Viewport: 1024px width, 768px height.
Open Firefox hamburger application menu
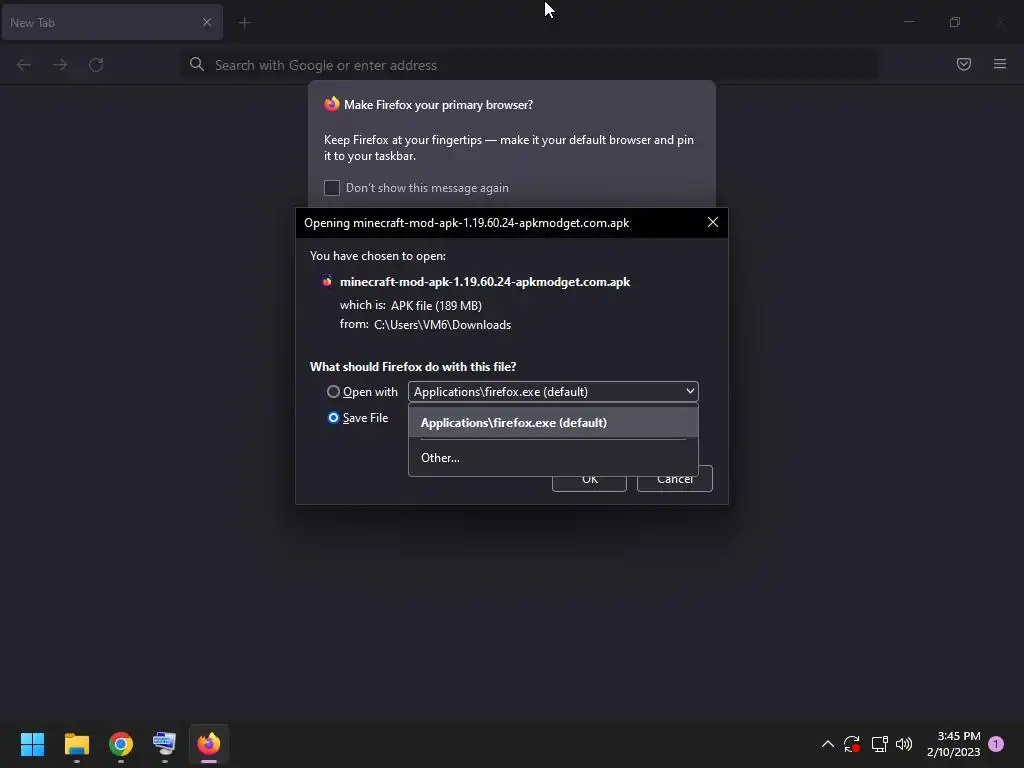point(1000,64)
